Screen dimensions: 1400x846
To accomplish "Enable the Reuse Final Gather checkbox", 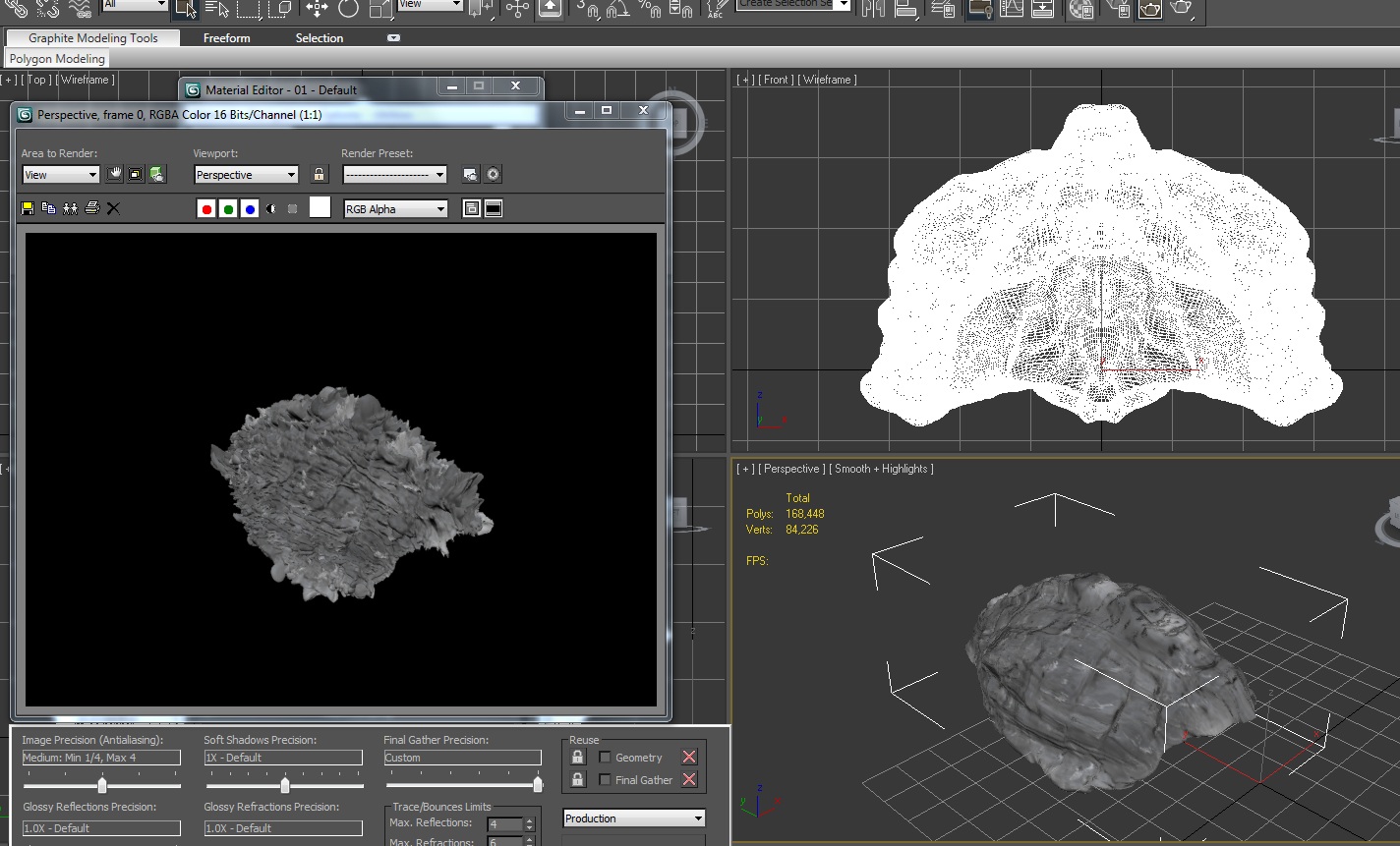I will point(606,779).
